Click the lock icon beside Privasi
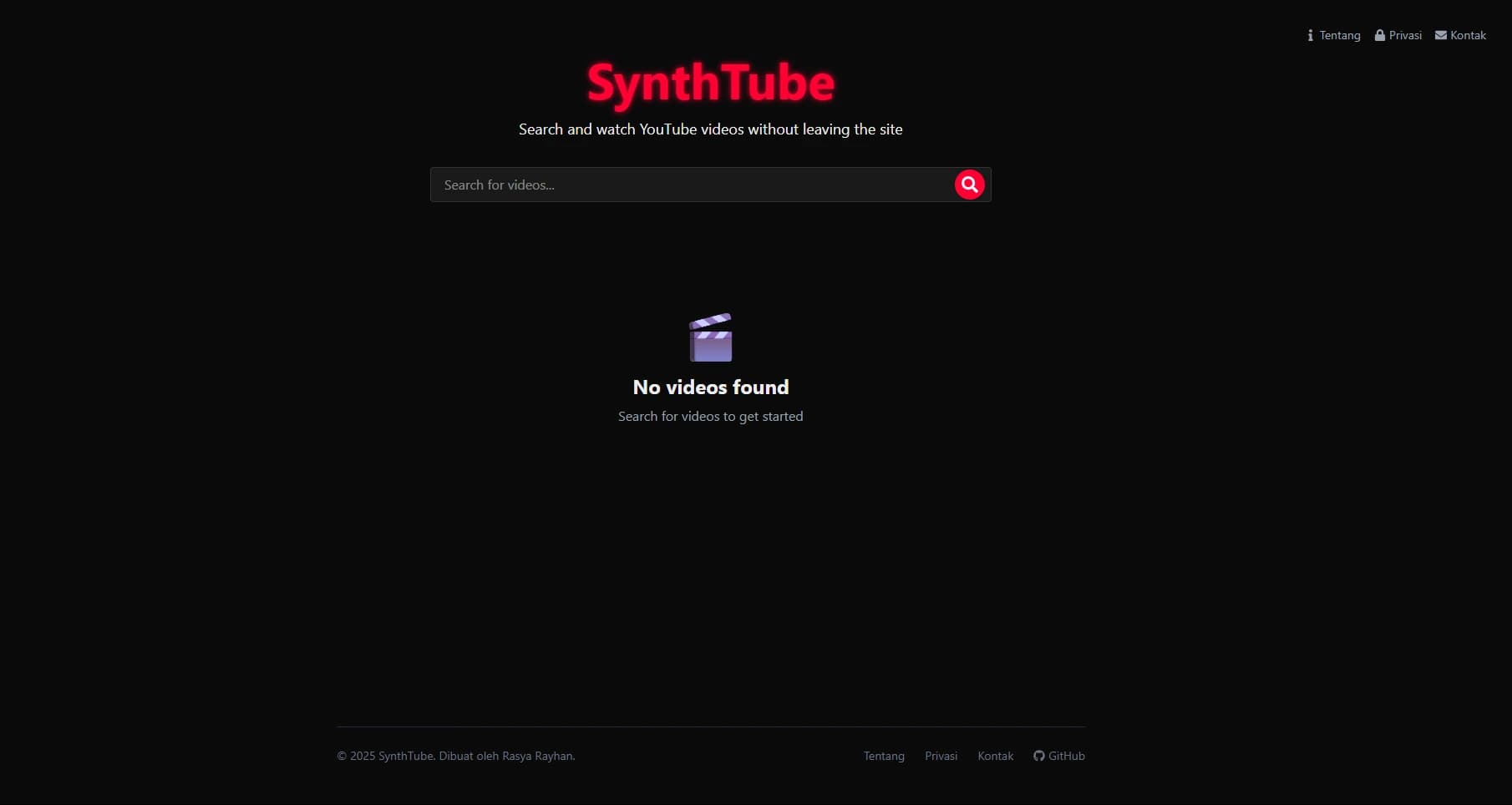Viewport: 1512px width, 805px height. point(1381,35)
